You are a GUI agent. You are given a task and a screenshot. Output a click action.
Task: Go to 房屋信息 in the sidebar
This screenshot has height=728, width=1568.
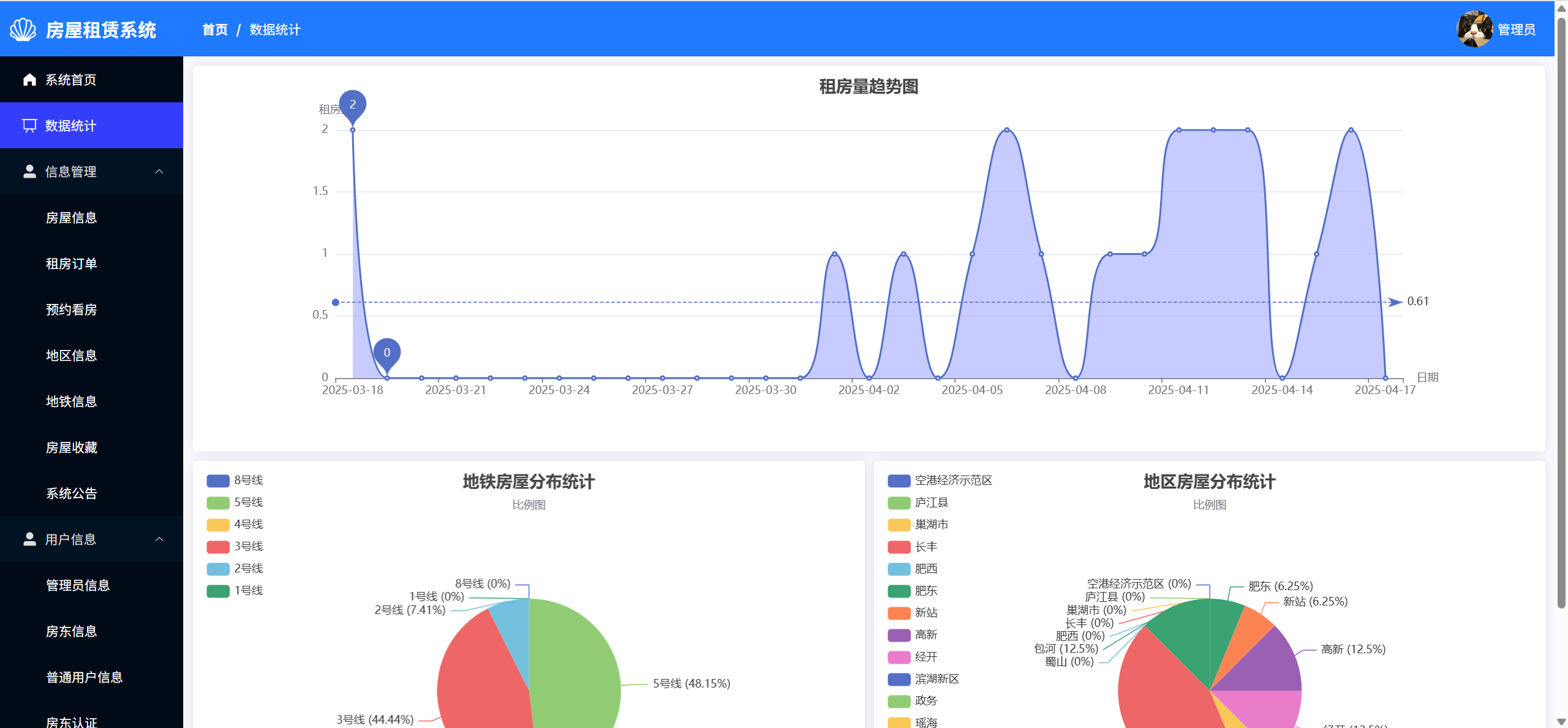(72, 218)
